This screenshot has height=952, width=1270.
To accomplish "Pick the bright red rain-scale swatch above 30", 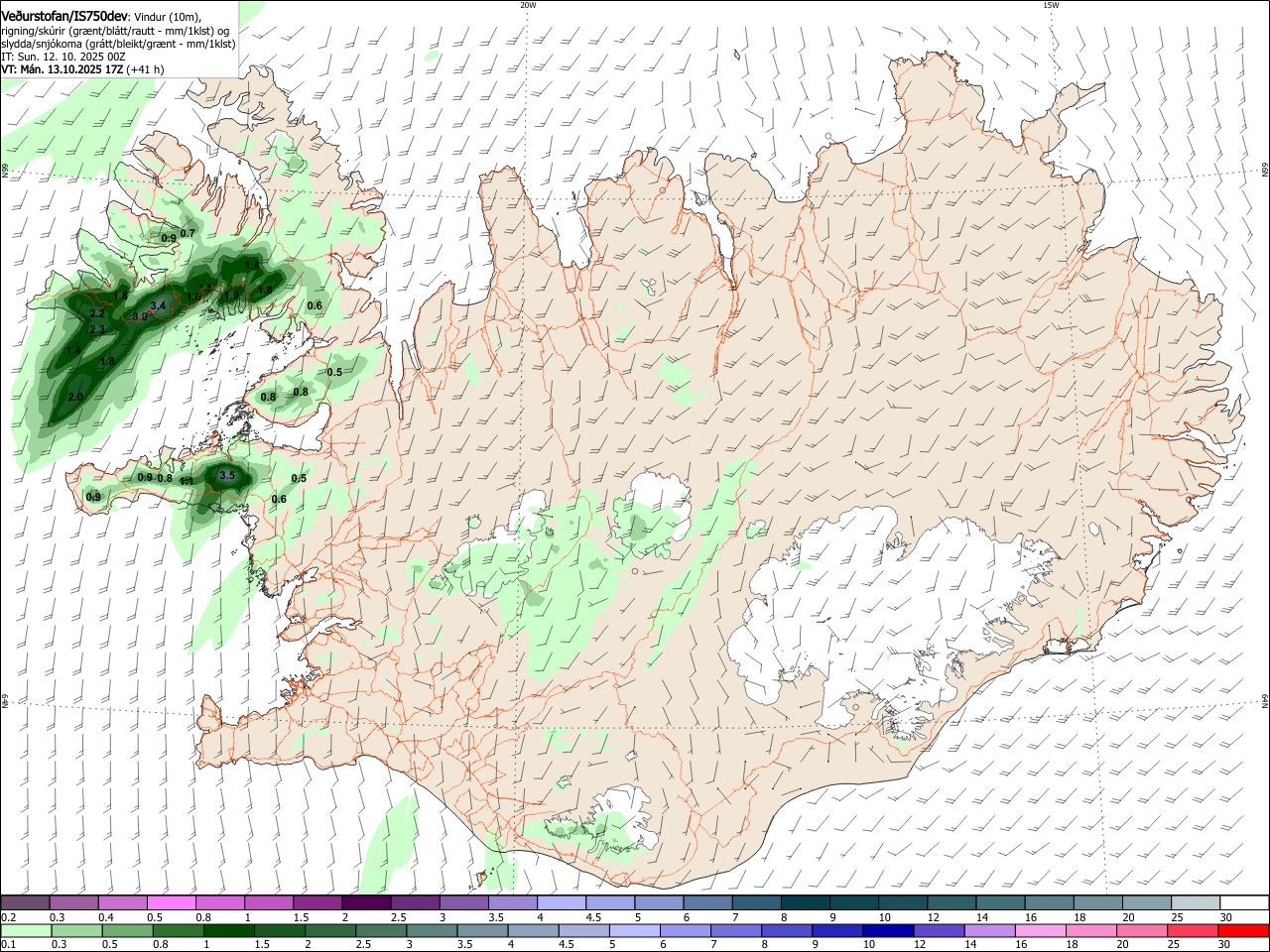I will [x=1244, y=931].
